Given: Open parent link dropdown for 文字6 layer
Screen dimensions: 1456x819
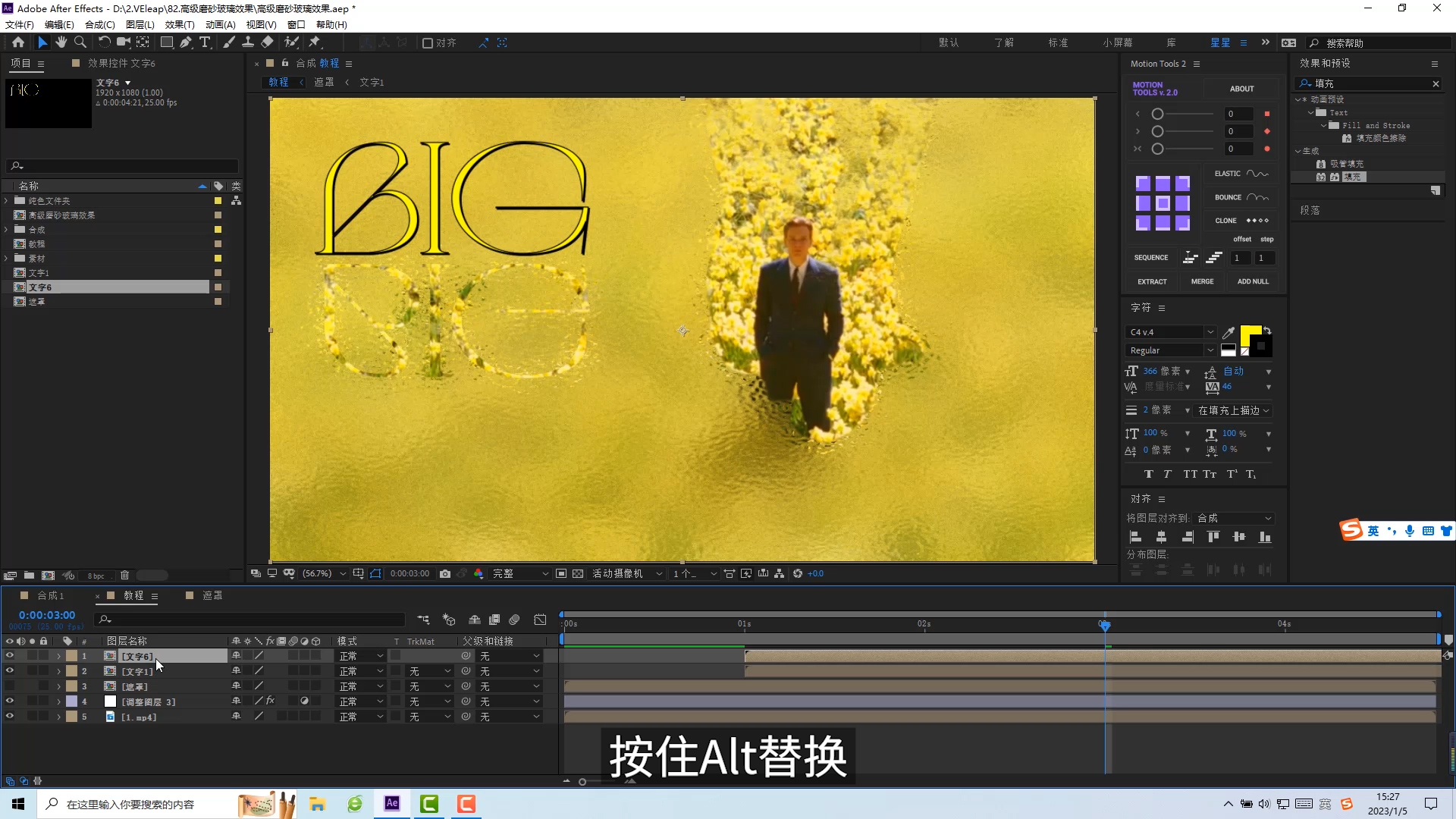Looking at the screenshot, I should click(x=510, y=656).
